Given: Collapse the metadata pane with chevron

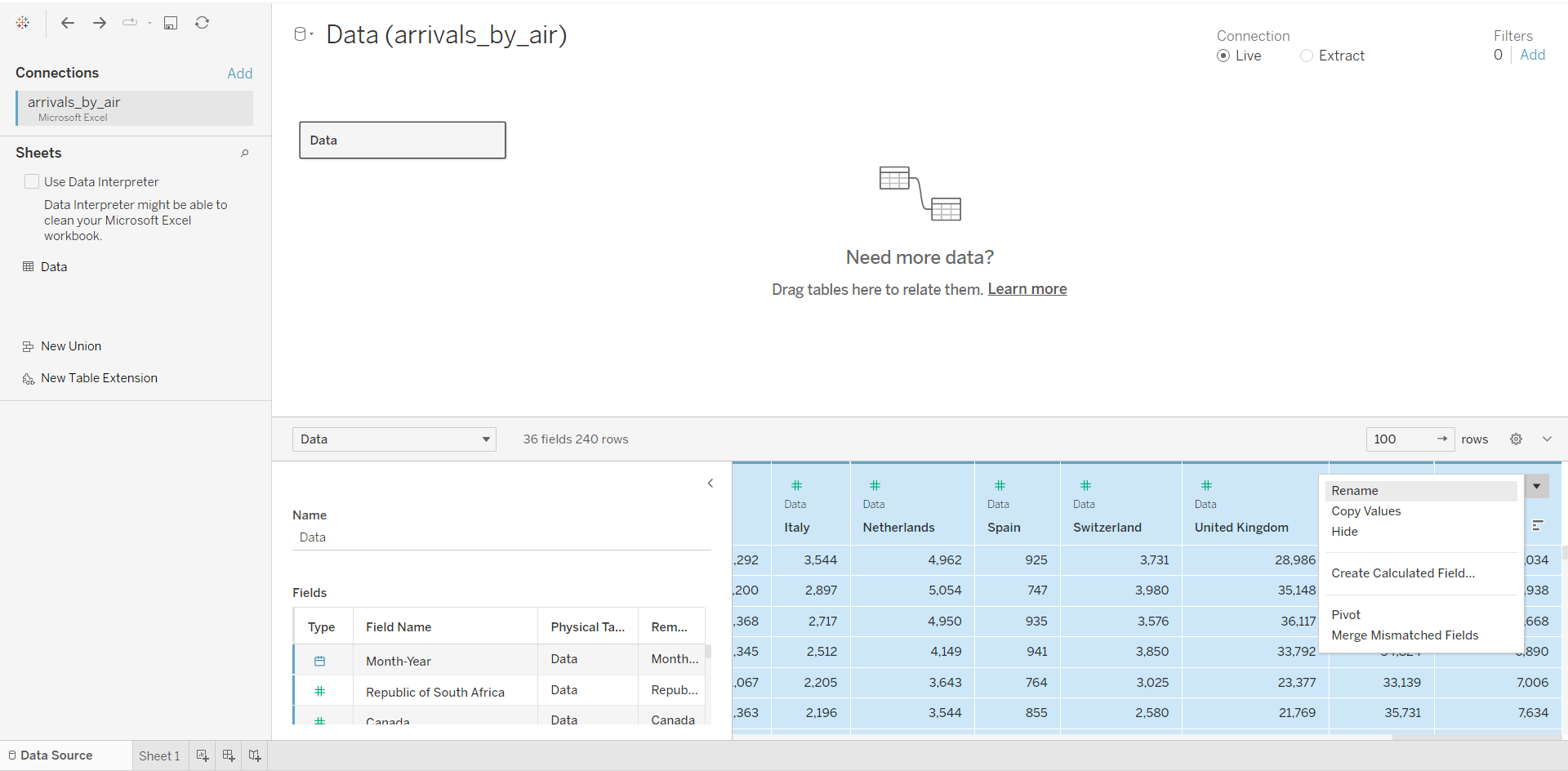Looking at the screenshot, I should [x=710, y=484].
